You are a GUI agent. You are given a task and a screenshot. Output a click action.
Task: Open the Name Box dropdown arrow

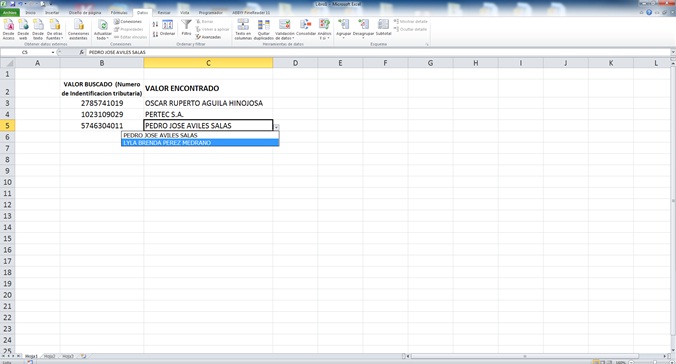click(53, 52)
